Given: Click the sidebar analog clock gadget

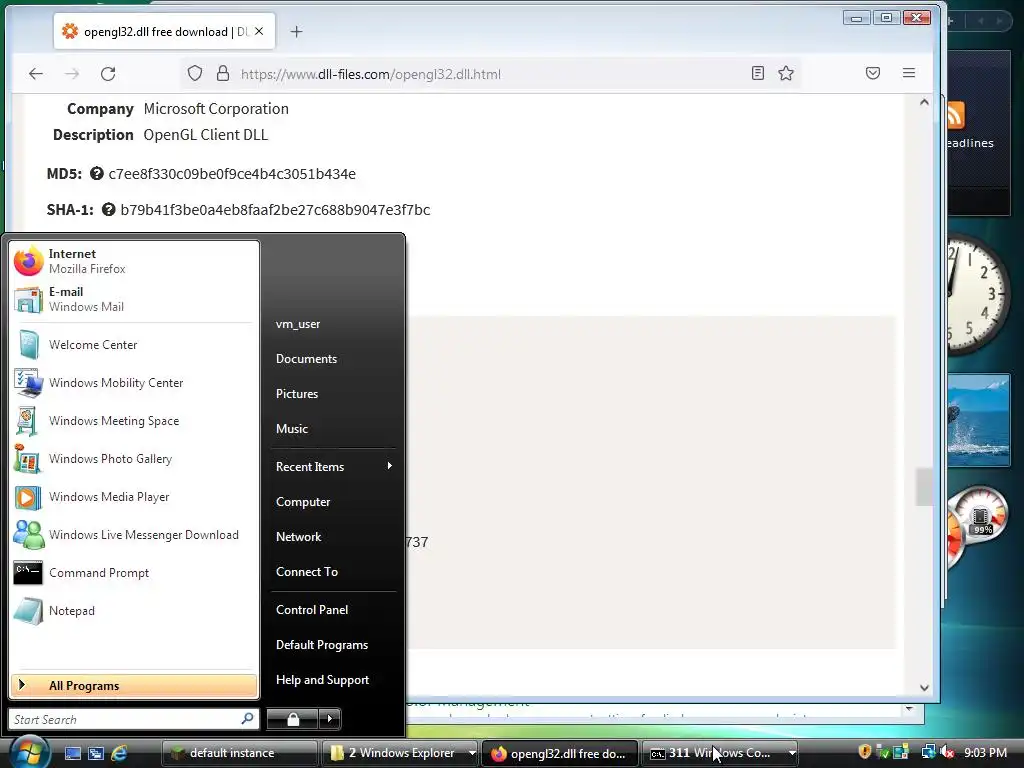Looking at the screenshot, I should tap(977, 293).
